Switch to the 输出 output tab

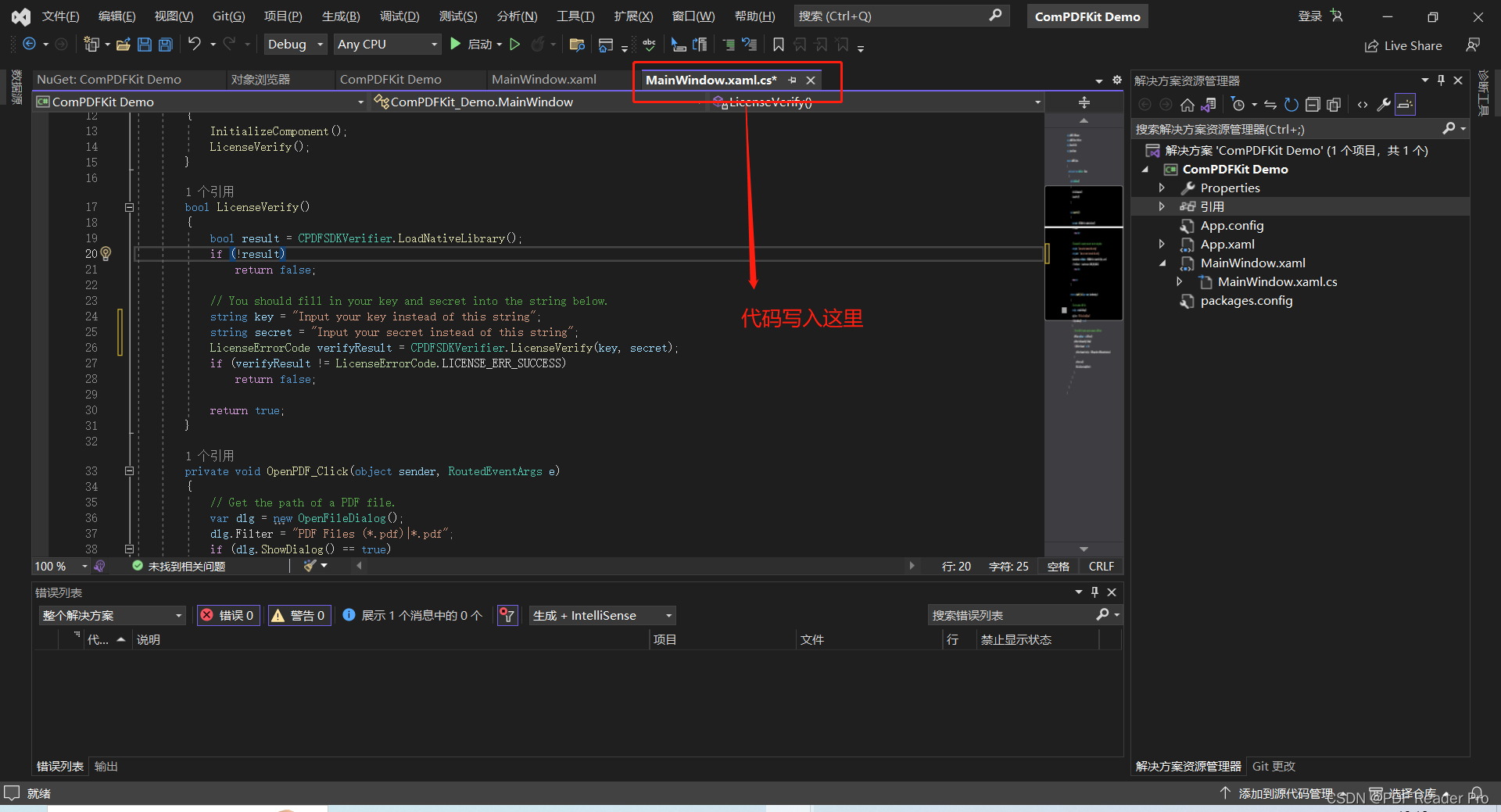pos(106,767)
